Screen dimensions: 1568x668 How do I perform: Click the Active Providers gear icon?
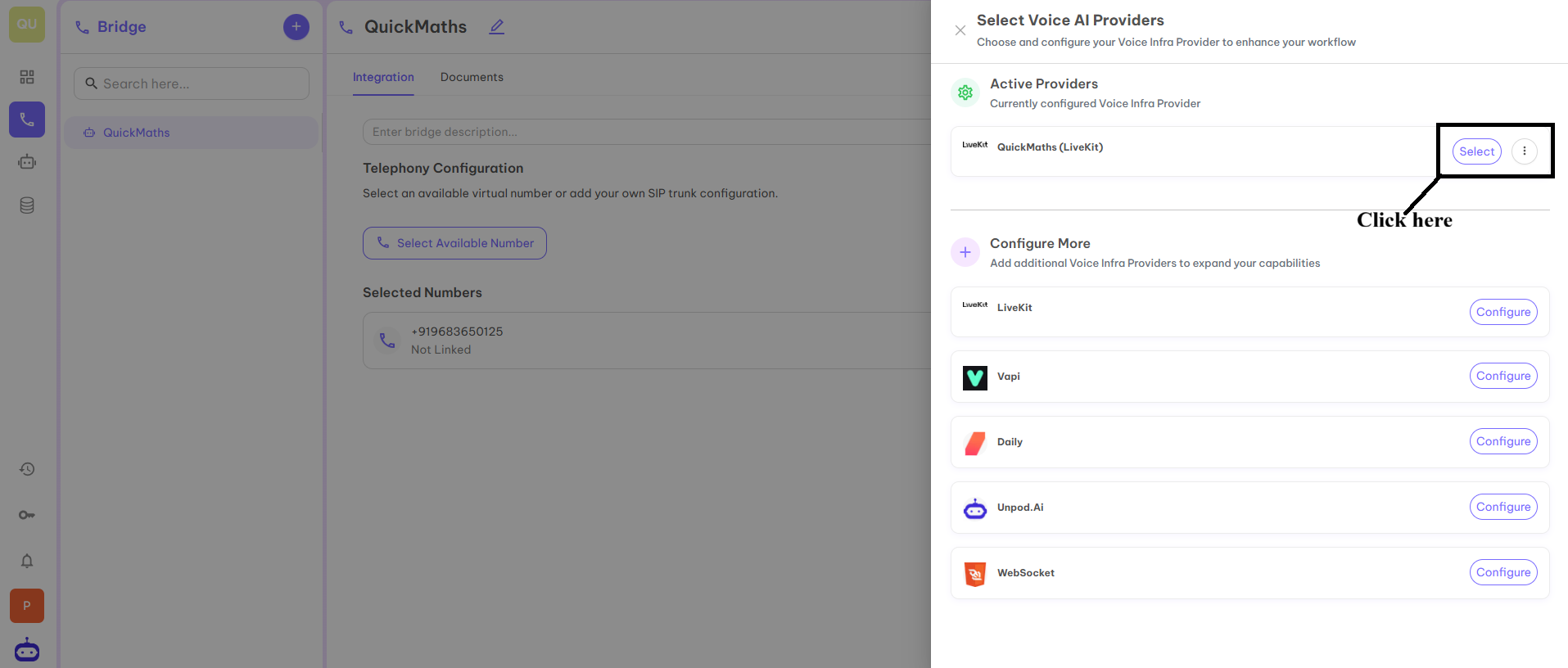965,93
